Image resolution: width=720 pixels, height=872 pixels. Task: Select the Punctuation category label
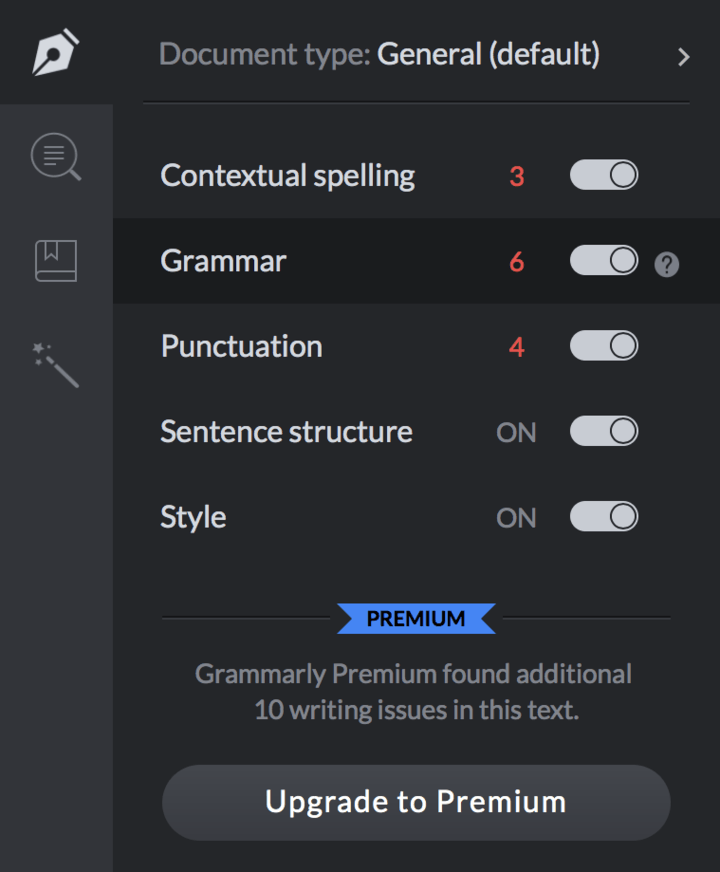click(x=242, y=347)
